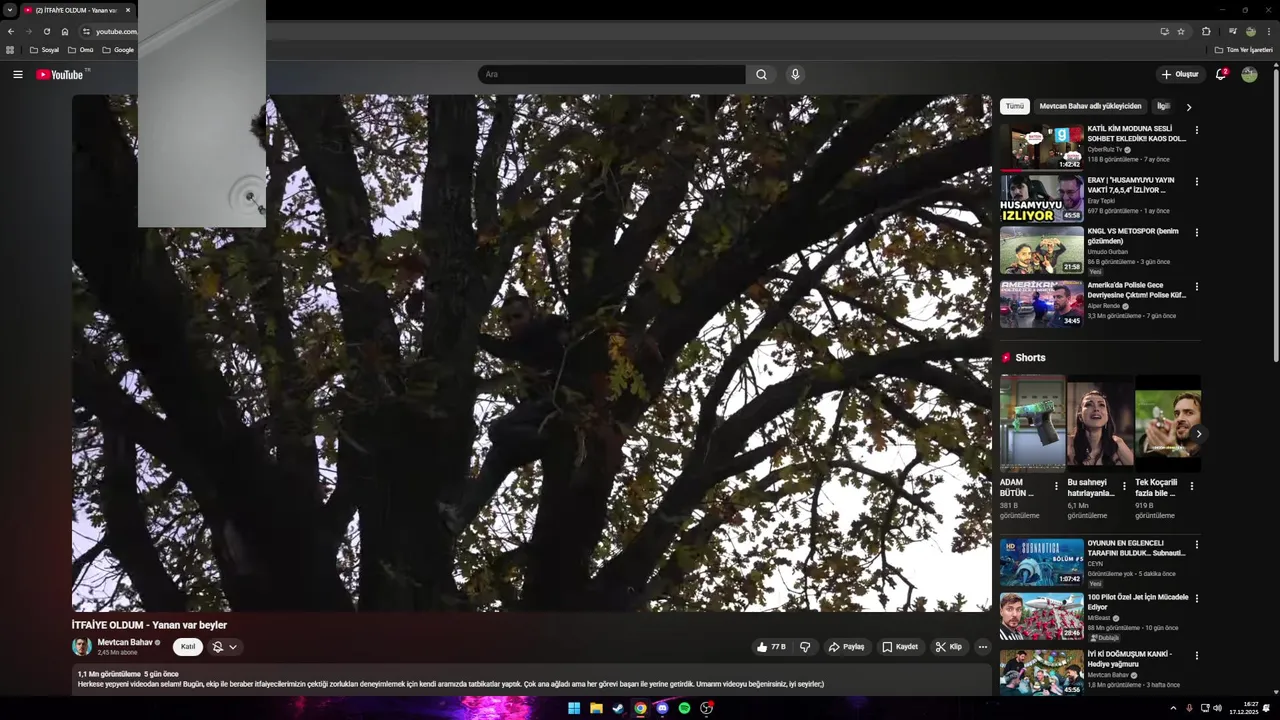1280x720 pixels.
Task: Select the İlgili filter chip
Action: 1163,106
